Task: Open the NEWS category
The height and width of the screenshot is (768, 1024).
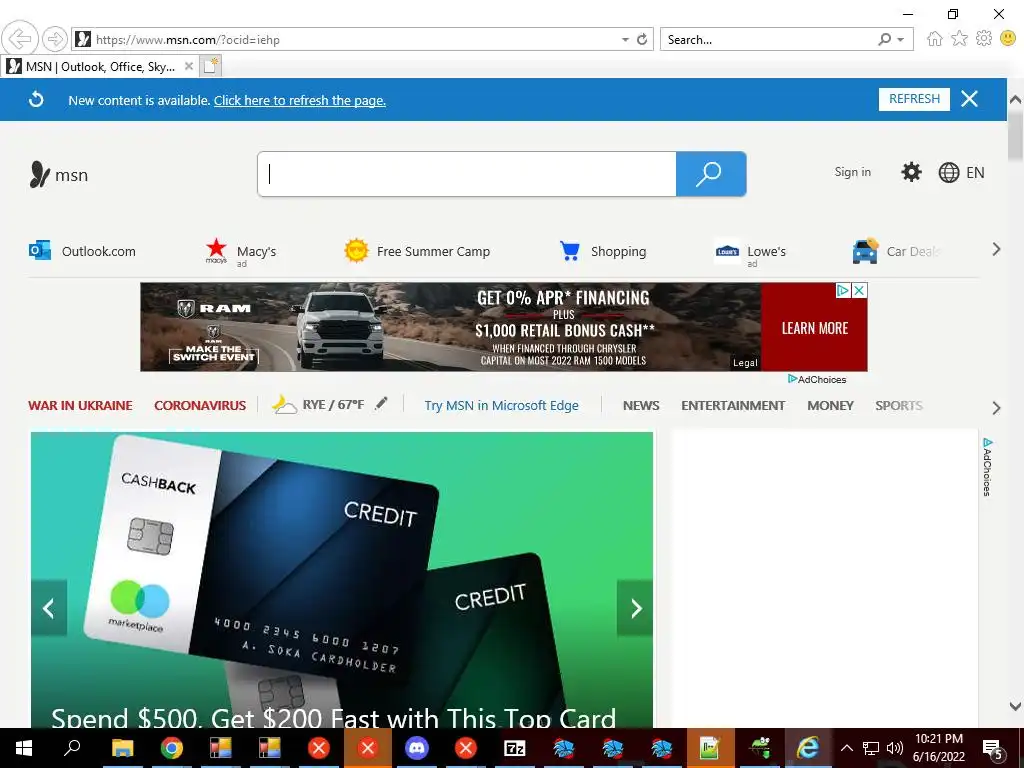Action: tap(641, 406)
